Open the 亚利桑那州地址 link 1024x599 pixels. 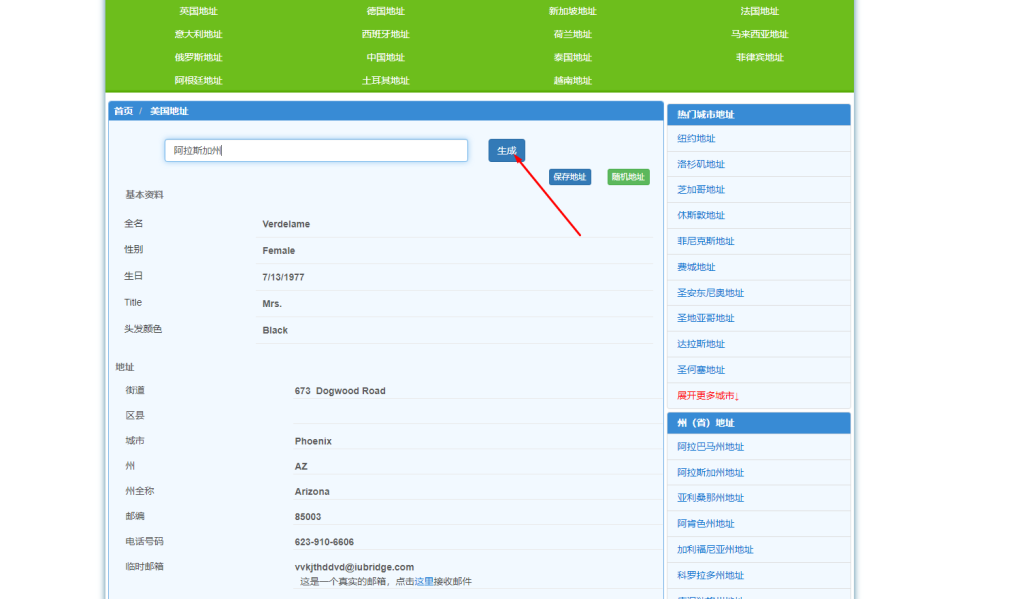711,498
